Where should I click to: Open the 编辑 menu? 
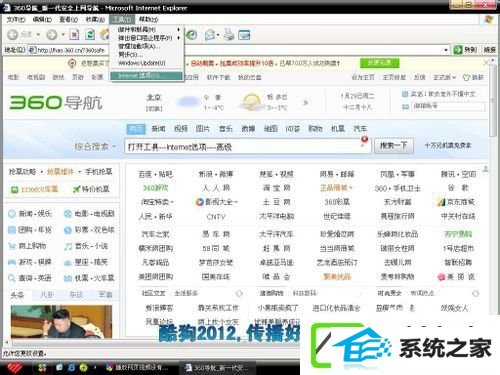(x=42, y=19)
